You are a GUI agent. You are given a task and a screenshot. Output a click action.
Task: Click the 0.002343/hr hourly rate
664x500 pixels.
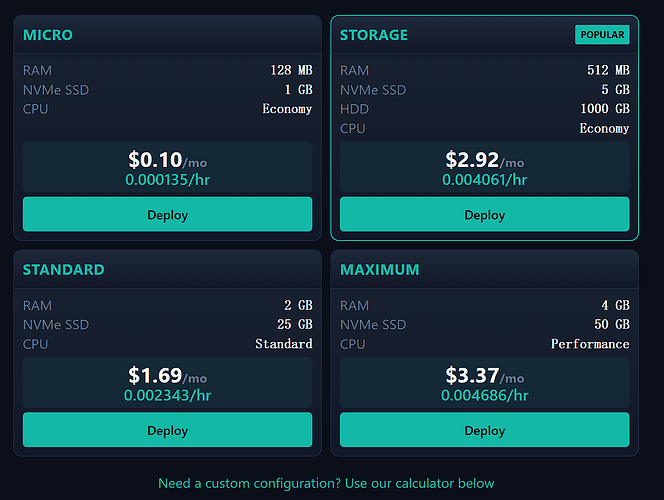click(x=167, y=395)
